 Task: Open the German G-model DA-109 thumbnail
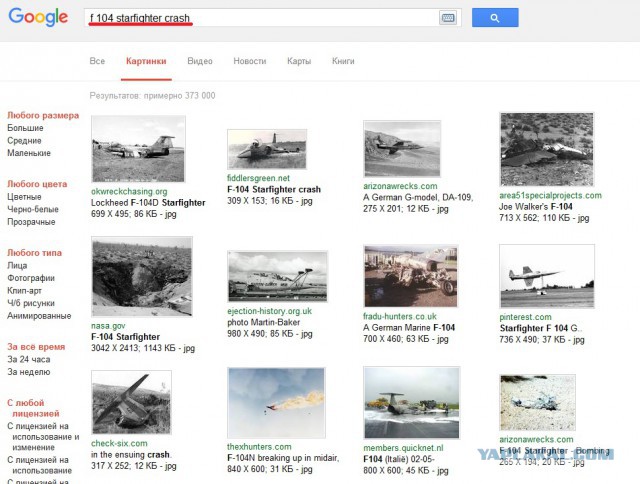tap(402, 149)
